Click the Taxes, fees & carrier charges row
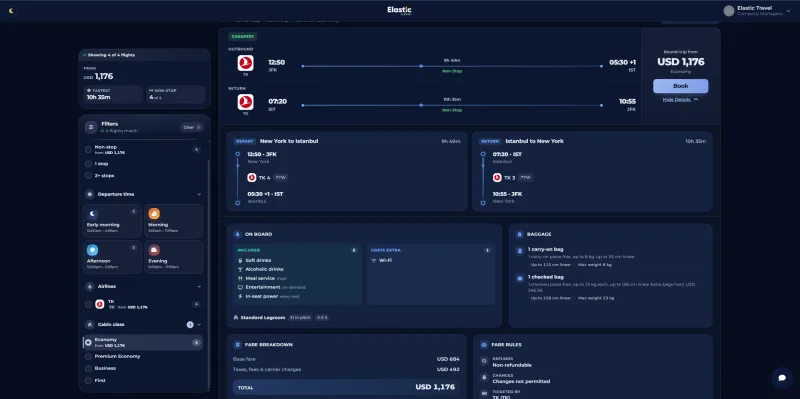Viewport: 800px width, 399px height. pyautogui.click(x=346, y=369)
